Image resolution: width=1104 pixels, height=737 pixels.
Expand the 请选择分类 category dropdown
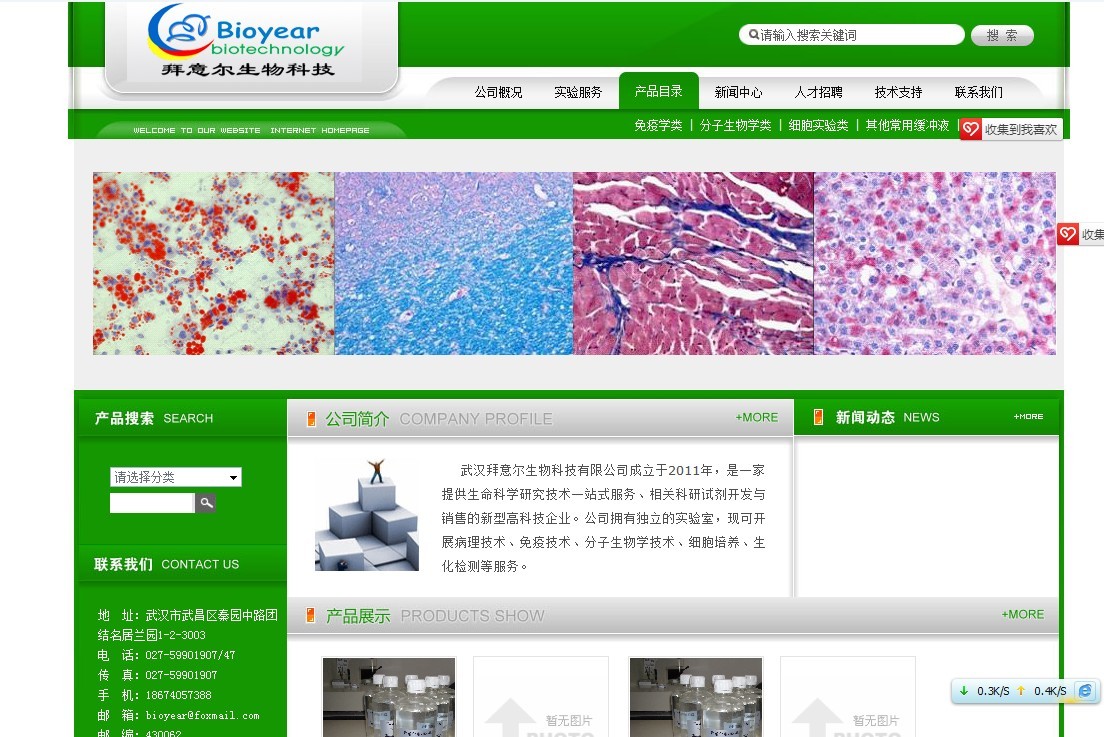tap(176, 477)
